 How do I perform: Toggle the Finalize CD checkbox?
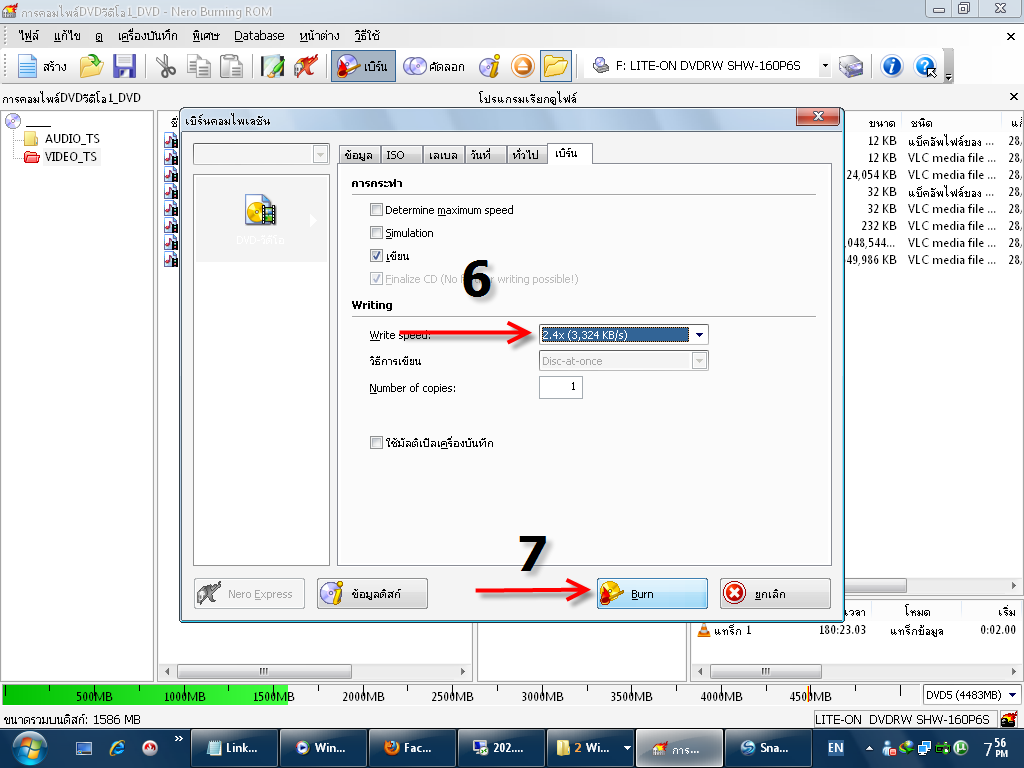[376, 279]
